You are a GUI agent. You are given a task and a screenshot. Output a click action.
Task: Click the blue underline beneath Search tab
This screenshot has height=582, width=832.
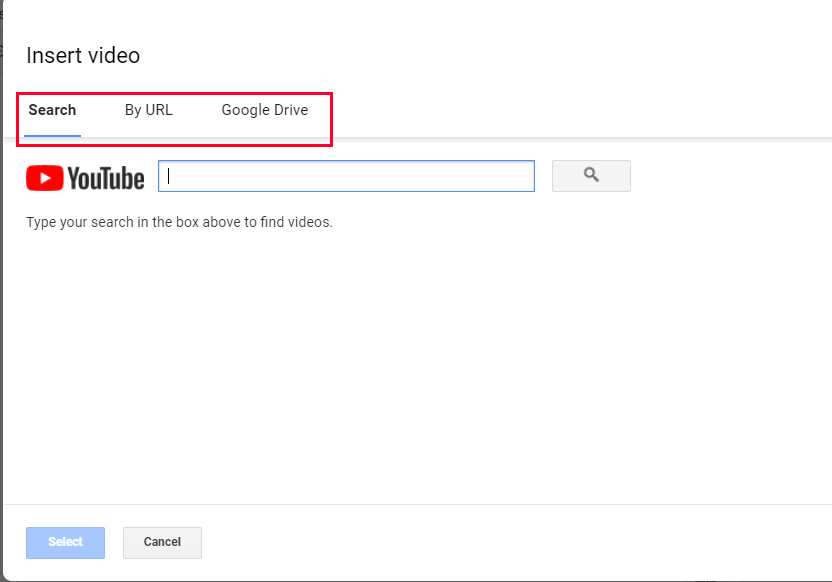point(53,135)
